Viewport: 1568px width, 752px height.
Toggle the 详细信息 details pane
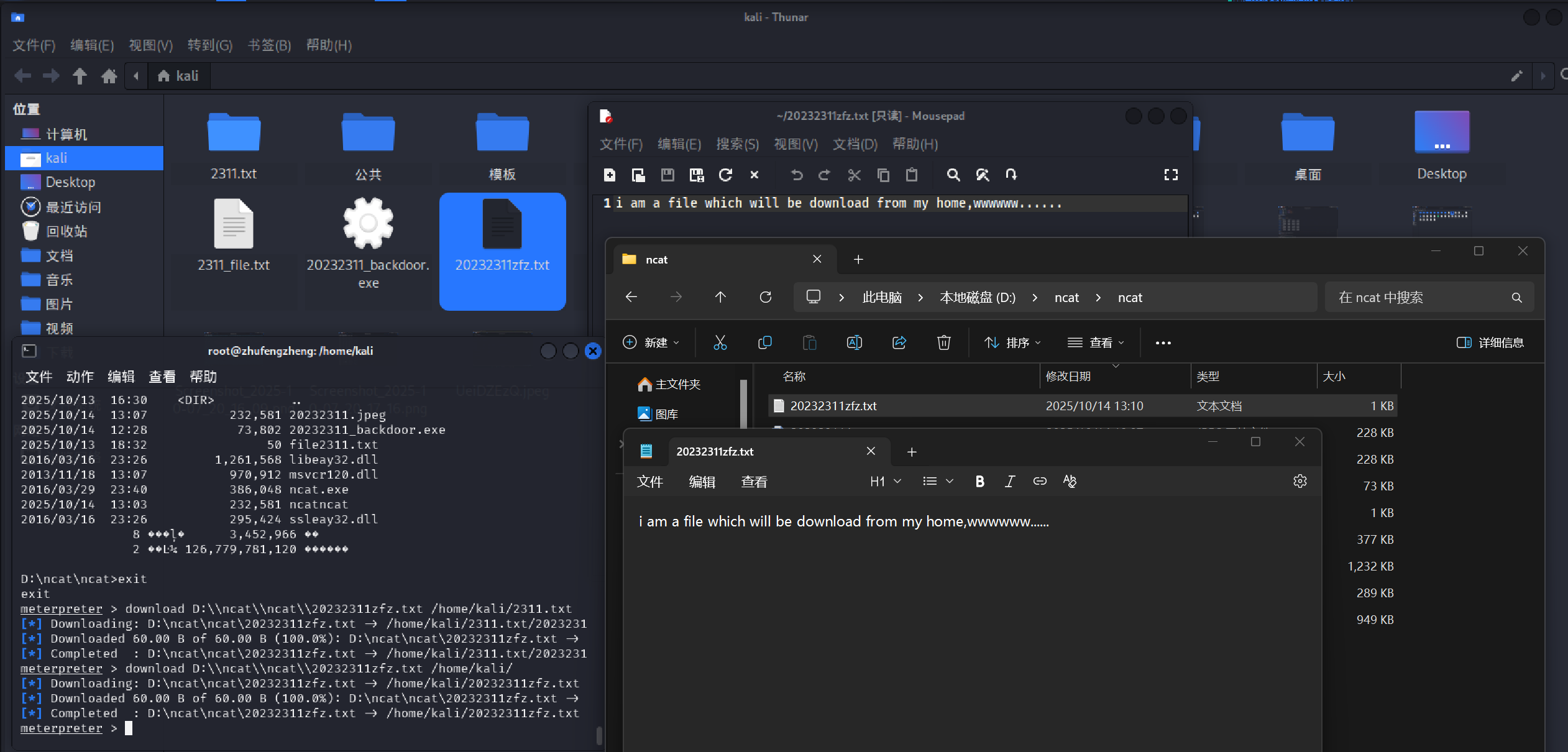(x=1490, y=342)
